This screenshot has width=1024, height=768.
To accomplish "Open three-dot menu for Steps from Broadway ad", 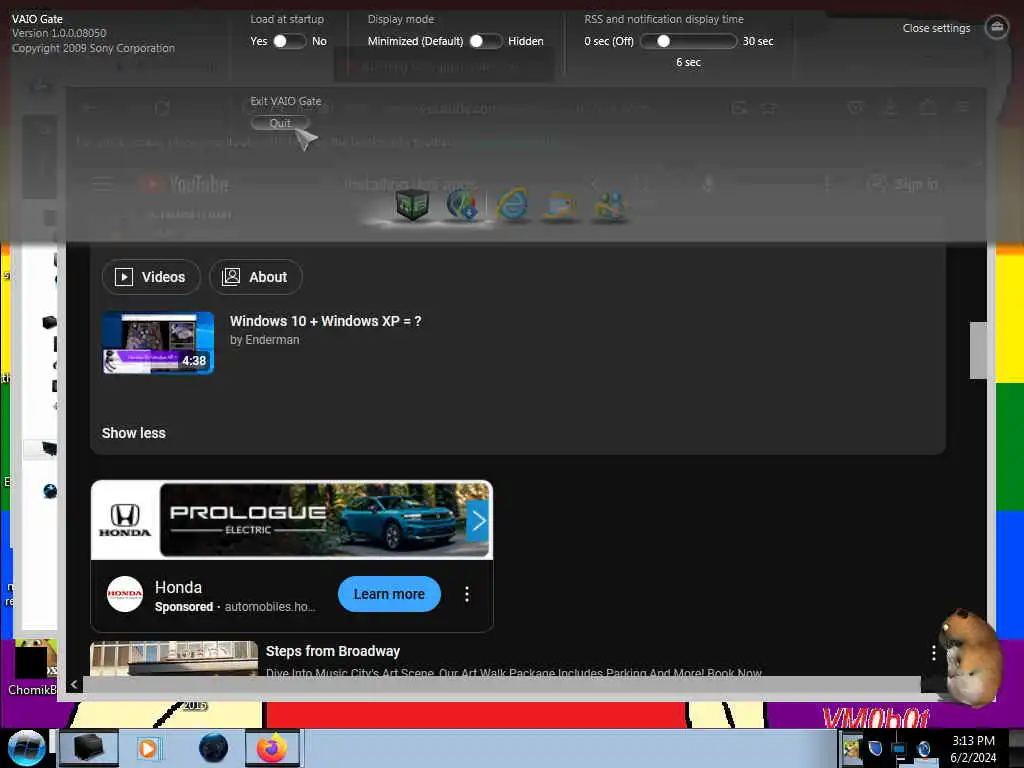I will pos(934,652).
